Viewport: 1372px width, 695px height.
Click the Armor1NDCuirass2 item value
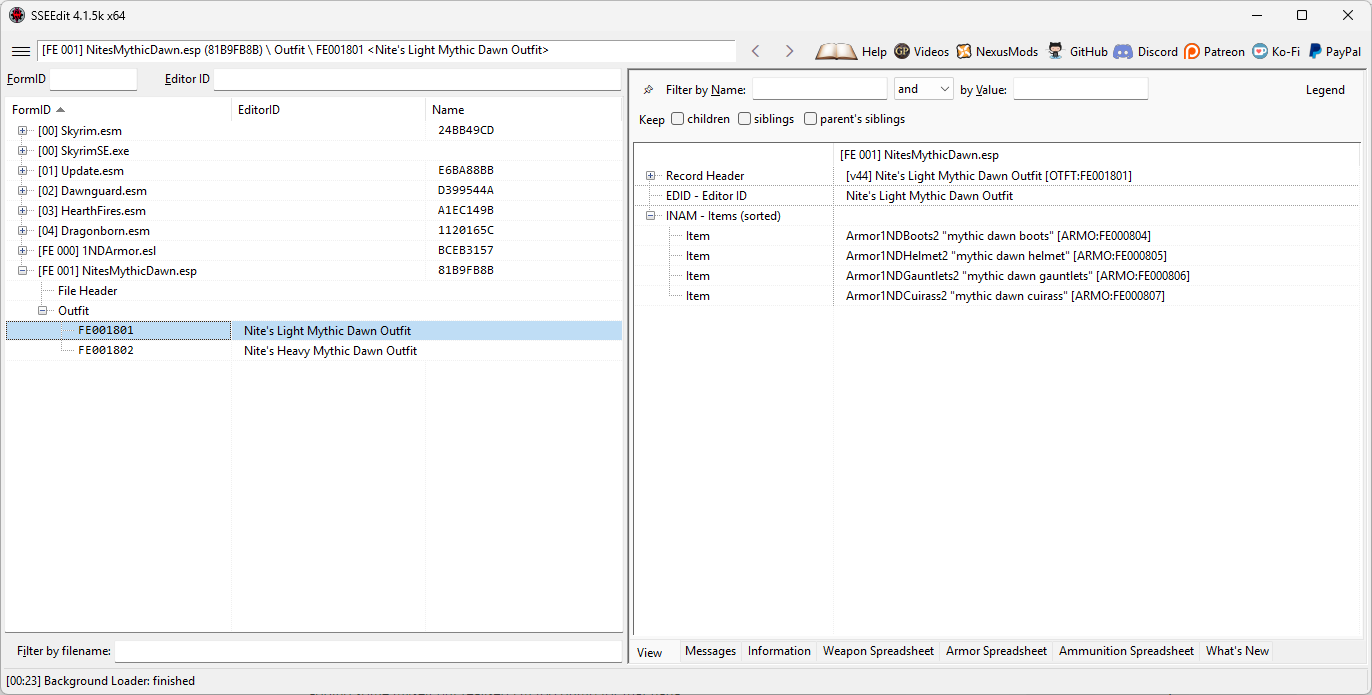tap(1005, 296)
